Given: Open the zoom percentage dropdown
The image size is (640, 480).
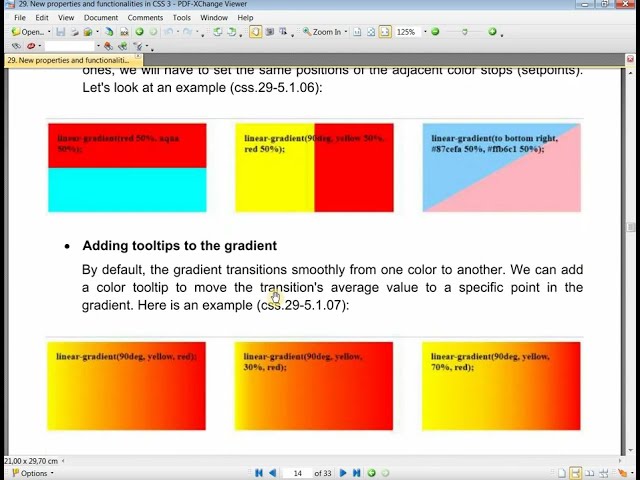Looking at the screenshot, I should pyautogui.click(x=425, y=32).
